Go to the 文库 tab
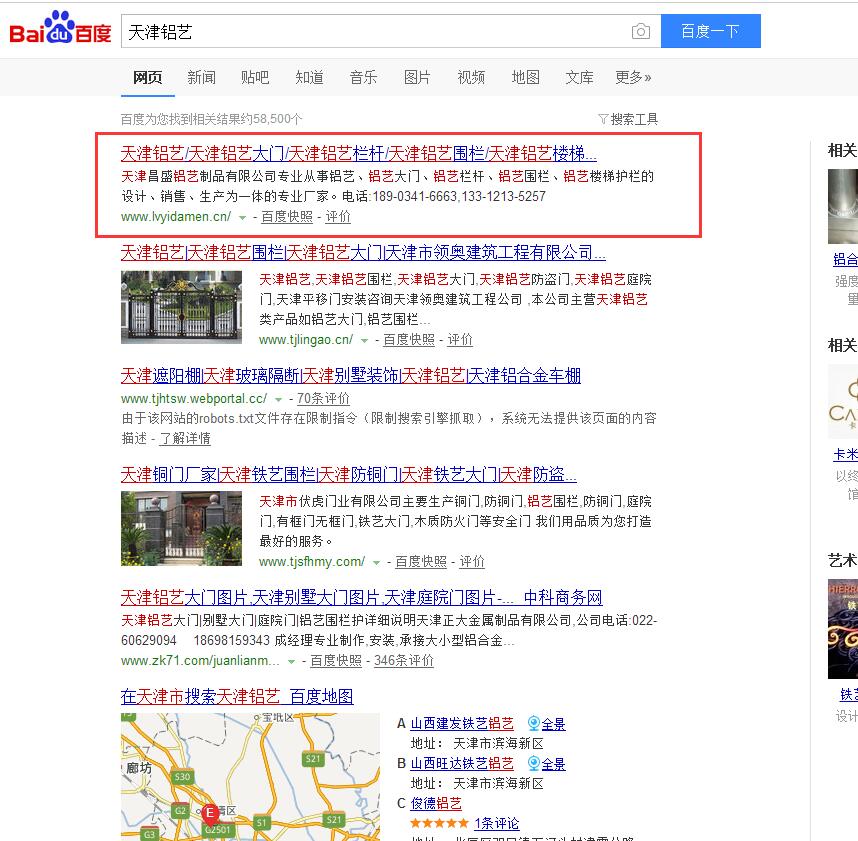The width and height of the screenshot is (858, 841). click(579, 77)
